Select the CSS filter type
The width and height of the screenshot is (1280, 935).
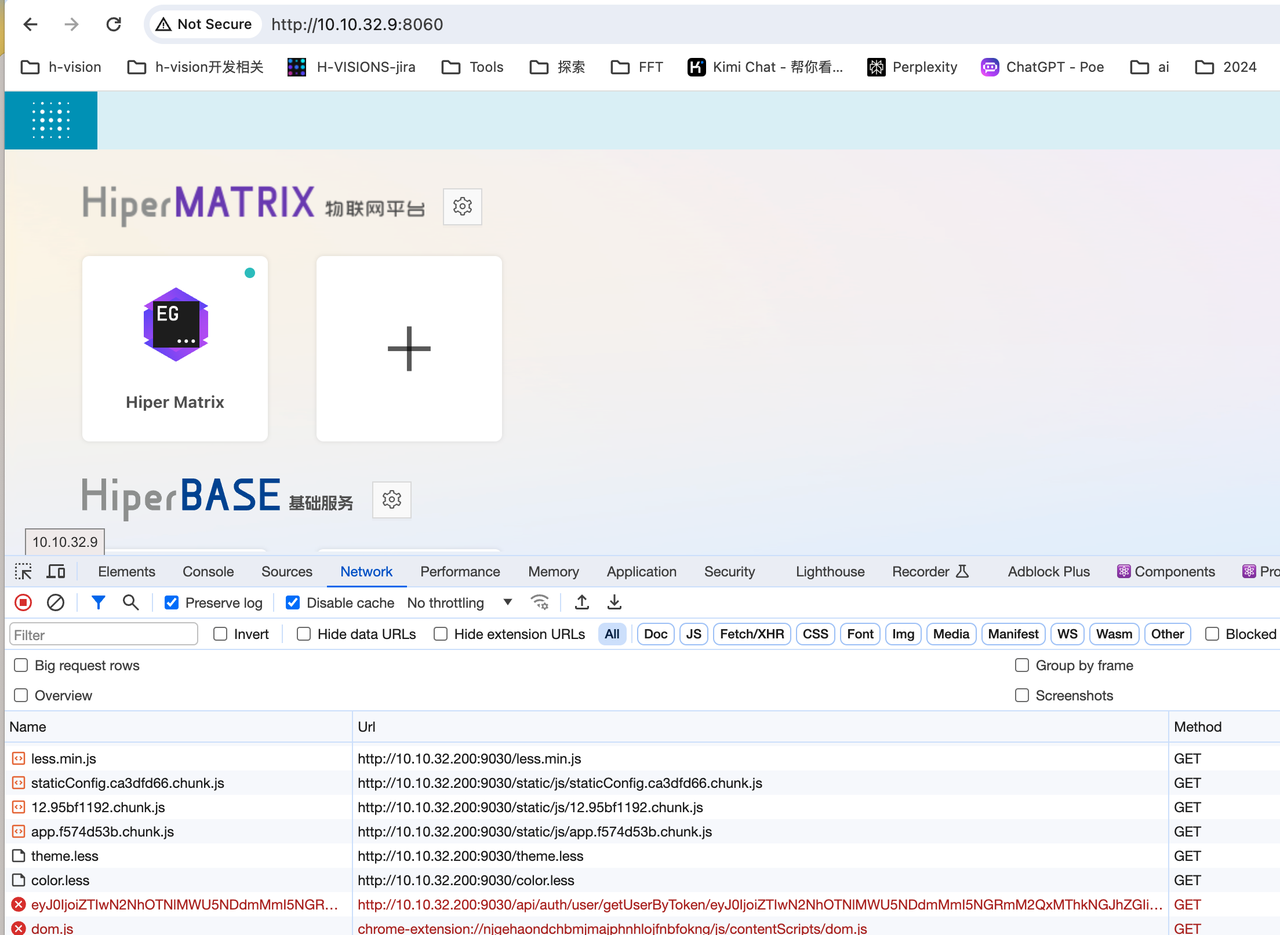tap(816, 634)
